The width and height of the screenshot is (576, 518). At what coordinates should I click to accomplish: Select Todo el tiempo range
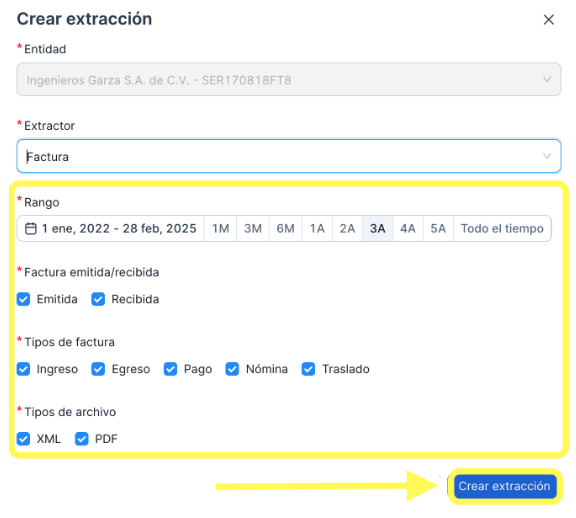502,229
